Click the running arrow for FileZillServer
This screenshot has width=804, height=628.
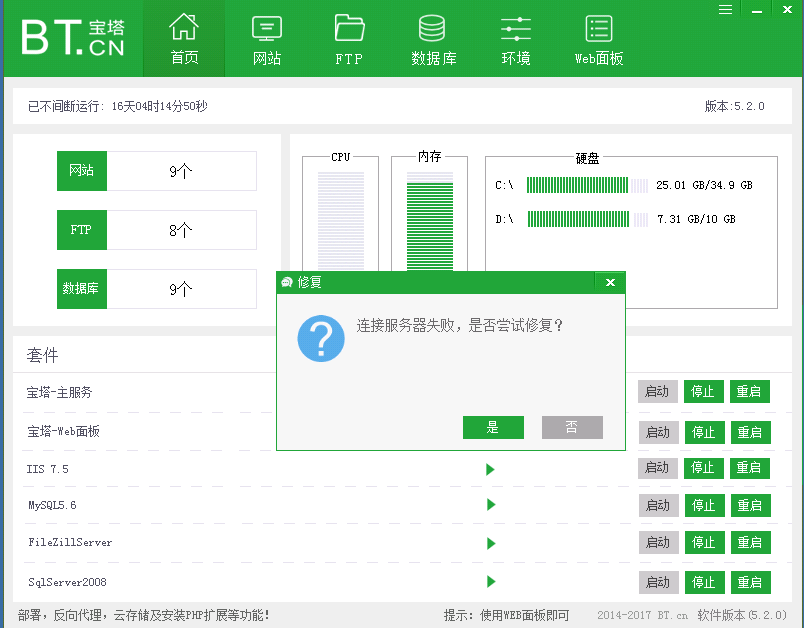[x=491, y=543]
